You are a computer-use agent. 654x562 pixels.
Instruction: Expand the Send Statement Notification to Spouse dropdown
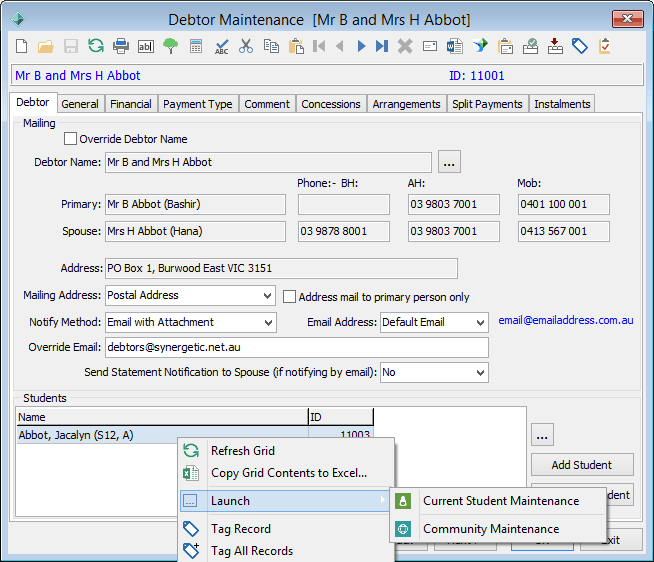[x=480, y=372]
